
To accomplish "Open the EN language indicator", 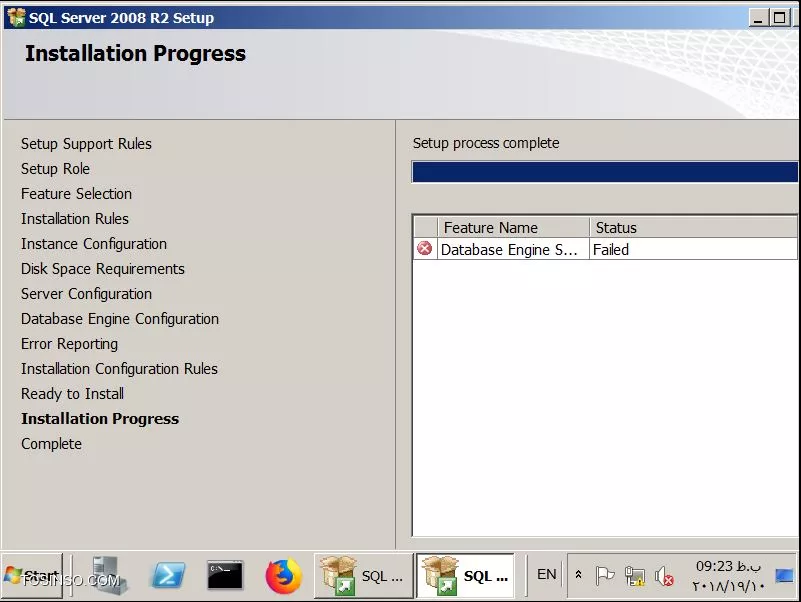I will [546, 574].
